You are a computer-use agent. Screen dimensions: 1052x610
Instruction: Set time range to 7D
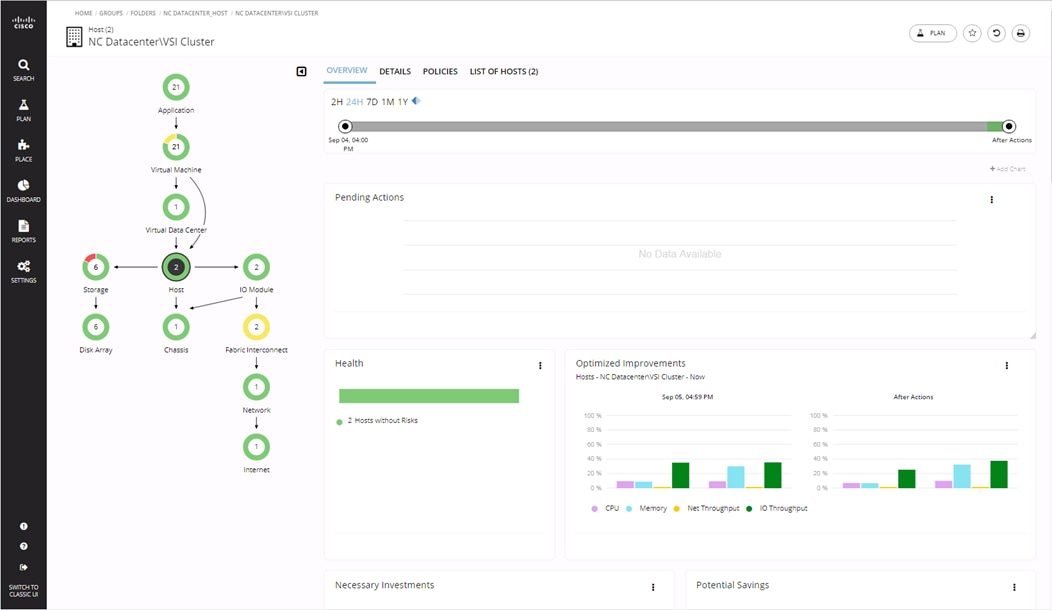(x=372, y=102)
